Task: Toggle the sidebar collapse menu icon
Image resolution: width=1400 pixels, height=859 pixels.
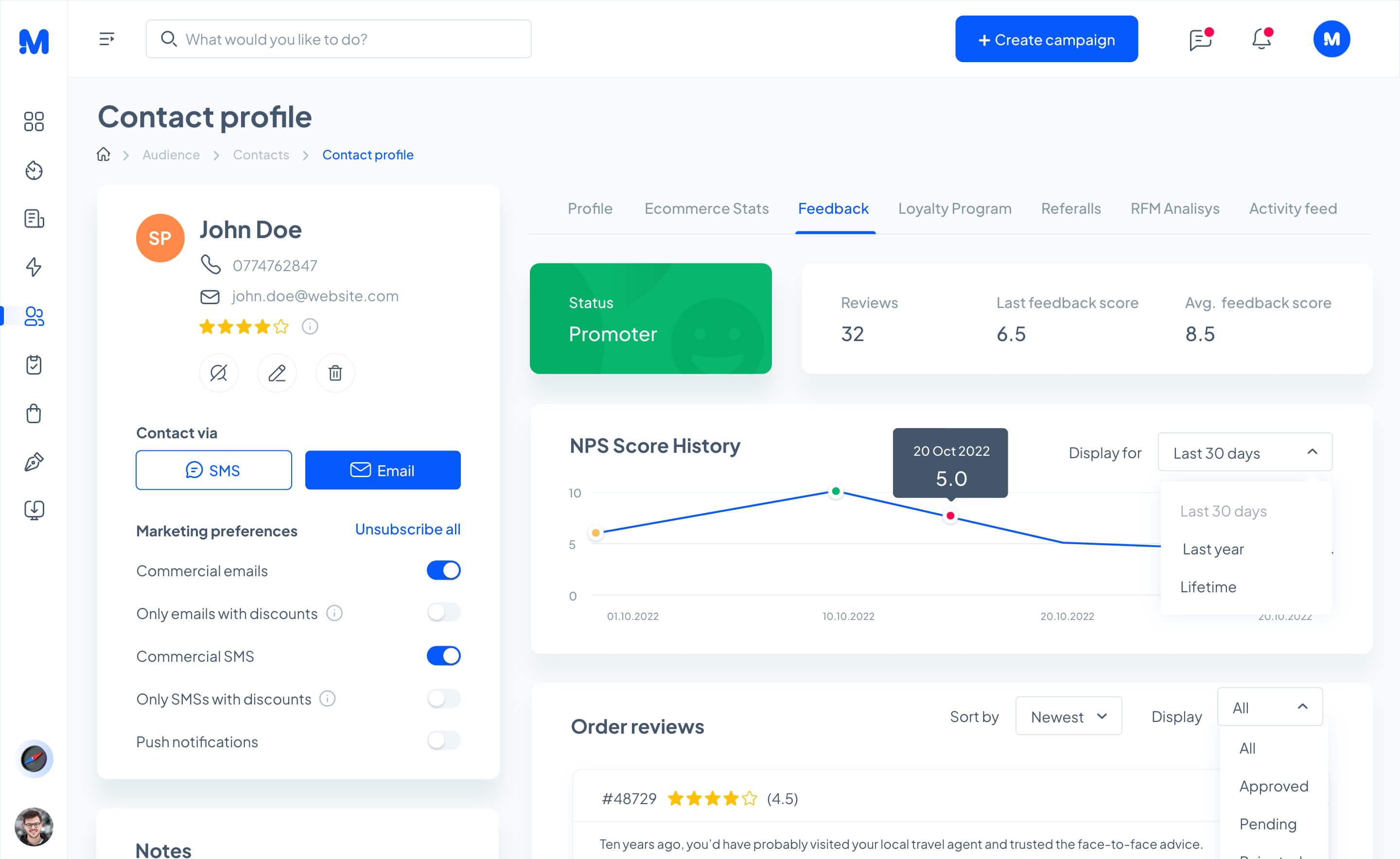Action: point(106,39)
